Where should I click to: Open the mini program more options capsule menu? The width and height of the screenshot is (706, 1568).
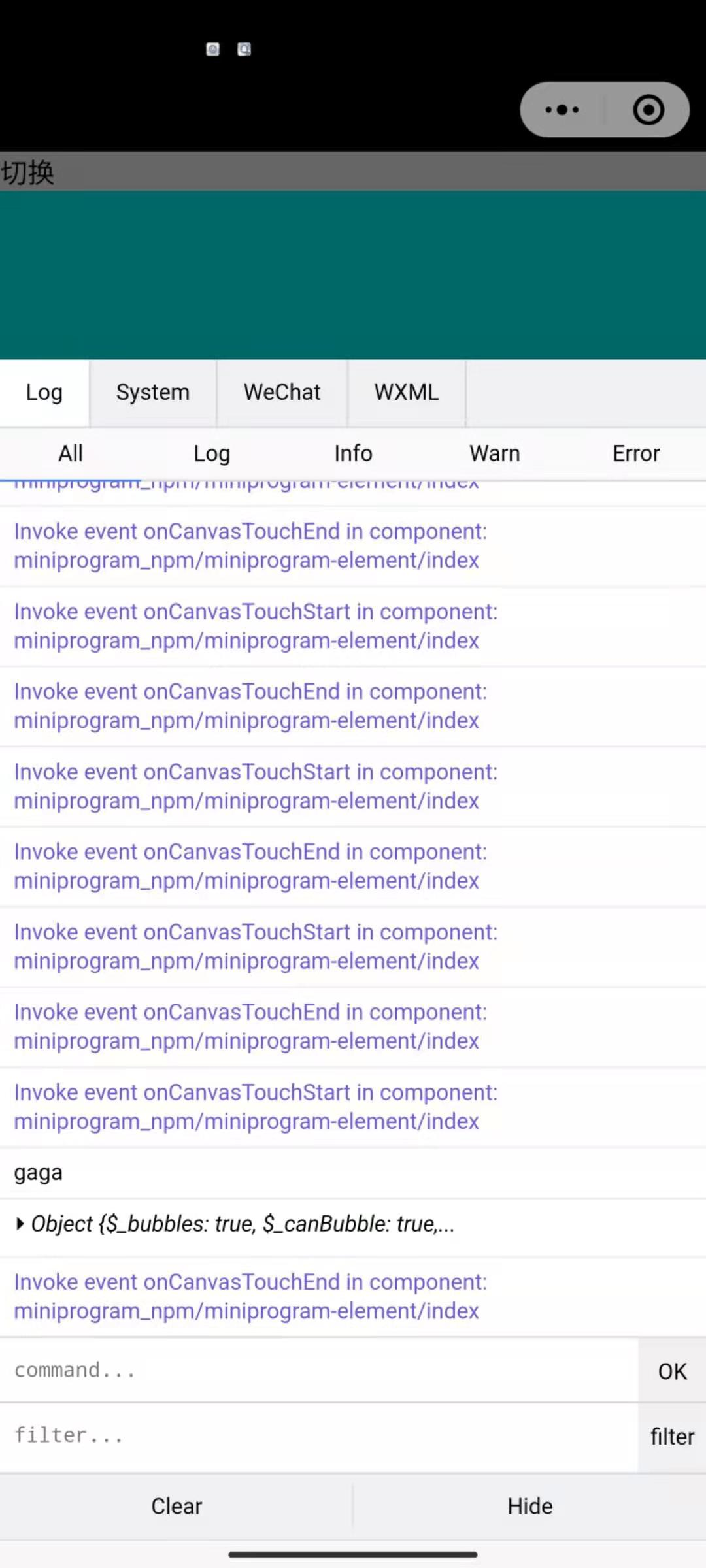pos(561,110)
